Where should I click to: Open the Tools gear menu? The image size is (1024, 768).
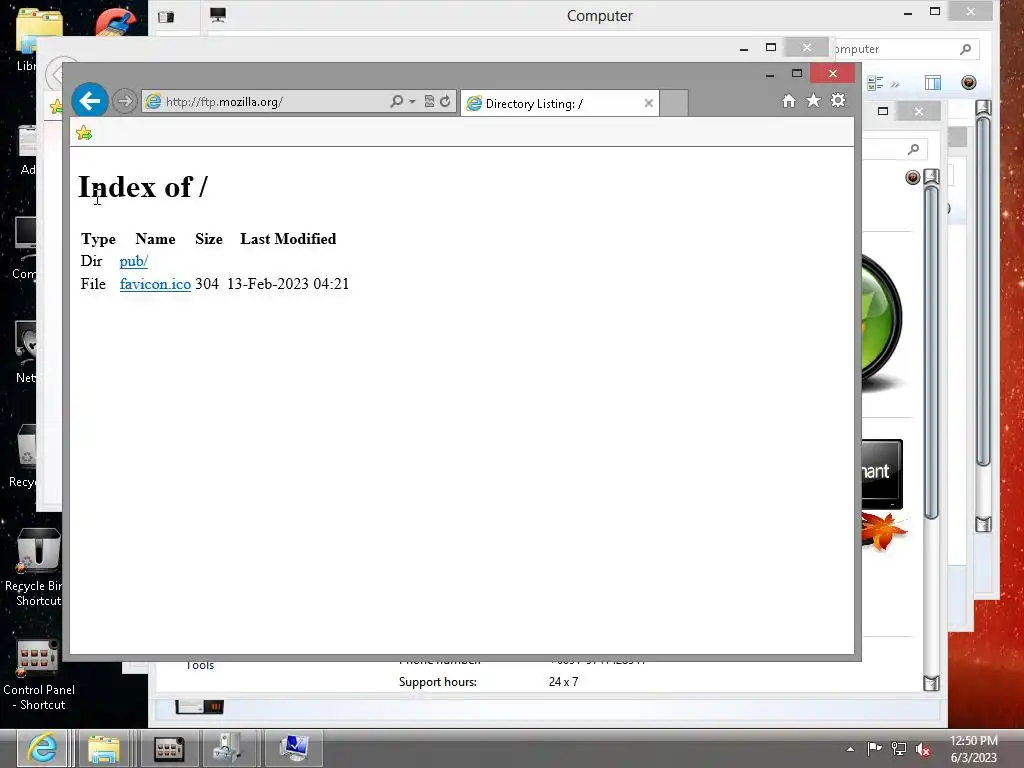tap(838, 101)
